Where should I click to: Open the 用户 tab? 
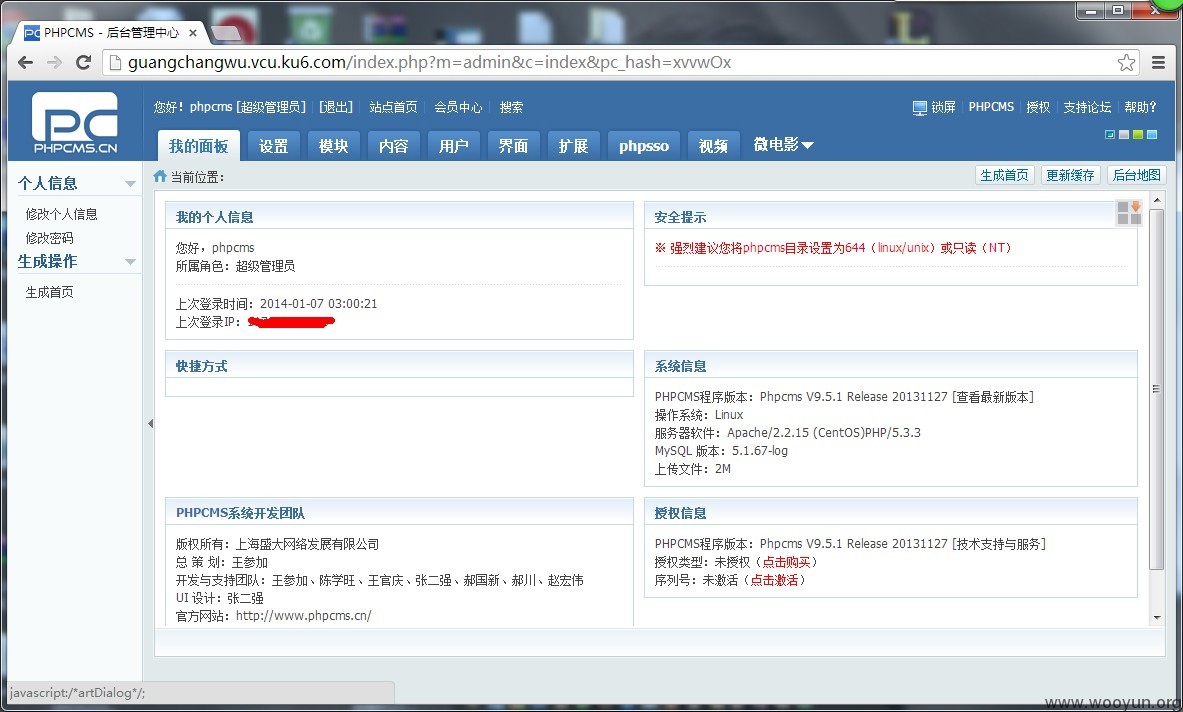point(453,146)
